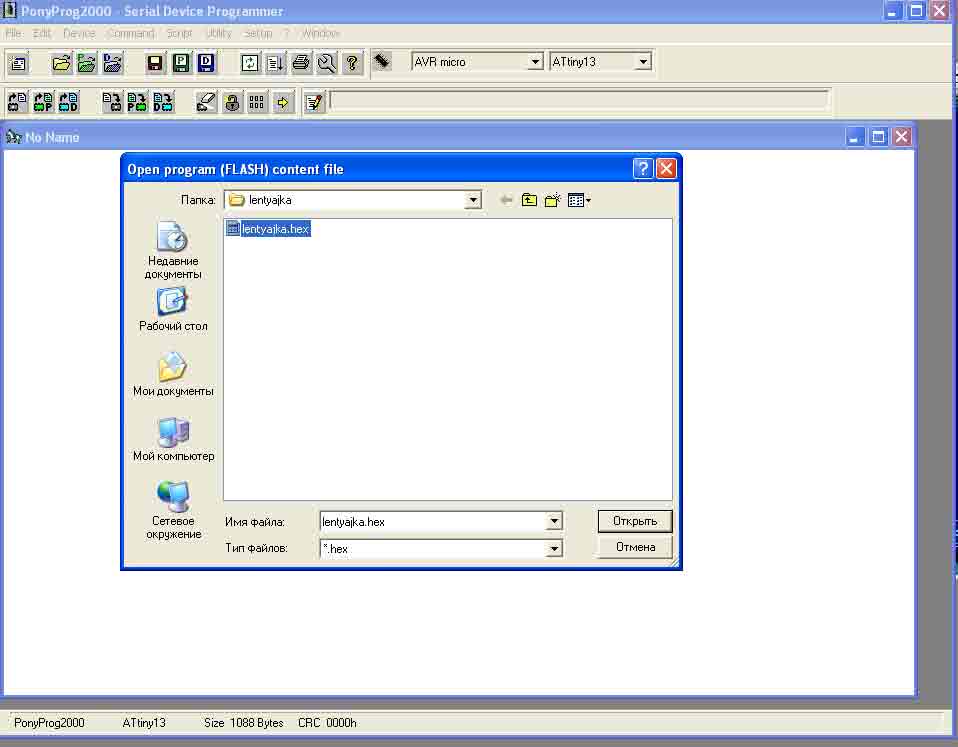Viewport: 958px width, 747px height.
Task: Go up one folder level in dialog
Action: coord(529,200)
